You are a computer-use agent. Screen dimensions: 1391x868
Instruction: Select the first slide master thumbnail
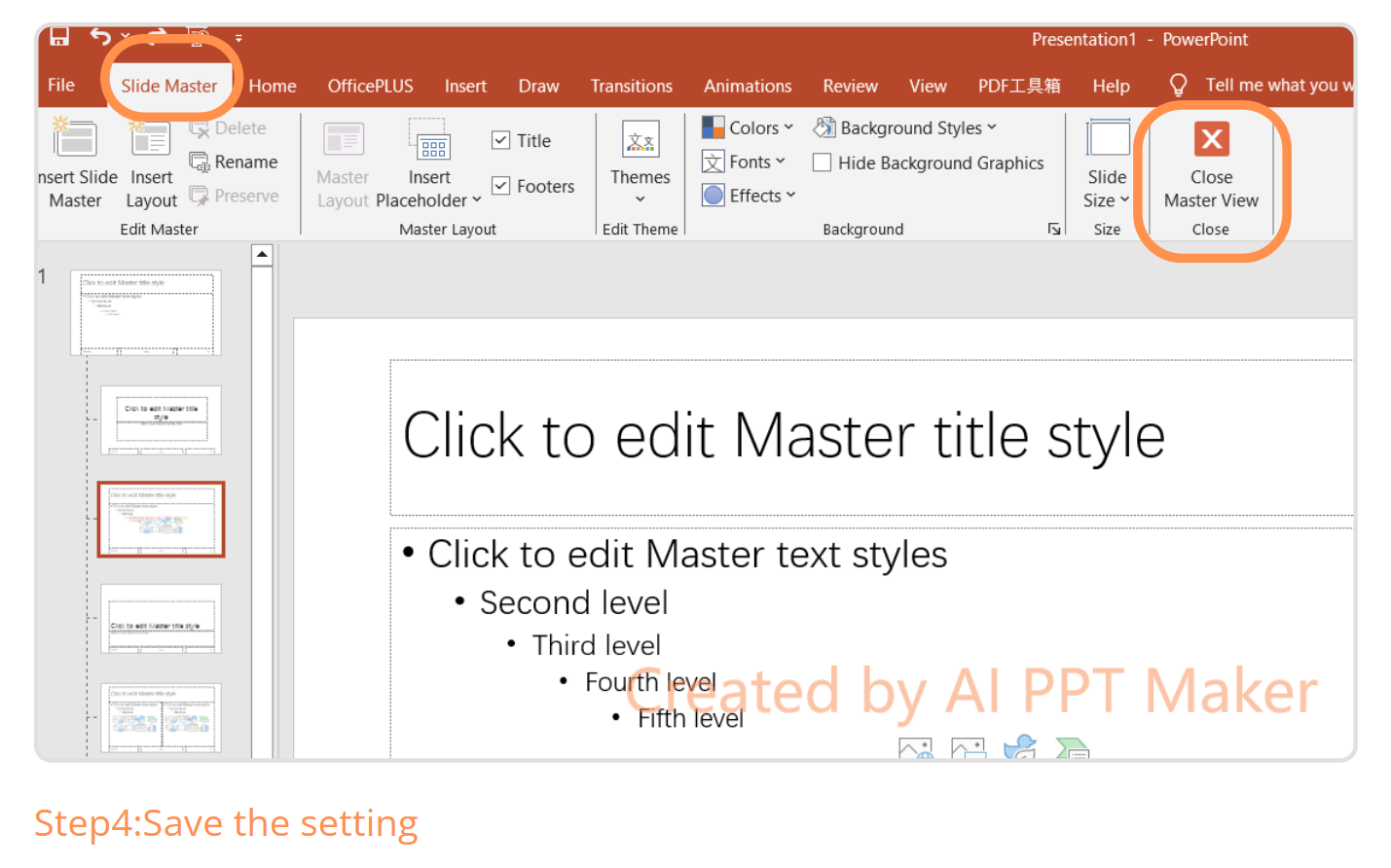coord(147,312)
